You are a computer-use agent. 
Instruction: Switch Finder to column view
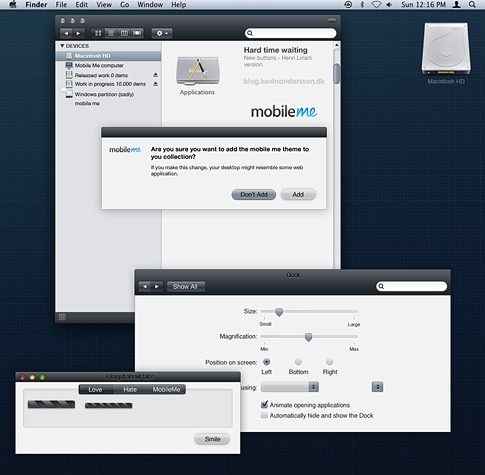pyautogui.click(x=124, y=33)
